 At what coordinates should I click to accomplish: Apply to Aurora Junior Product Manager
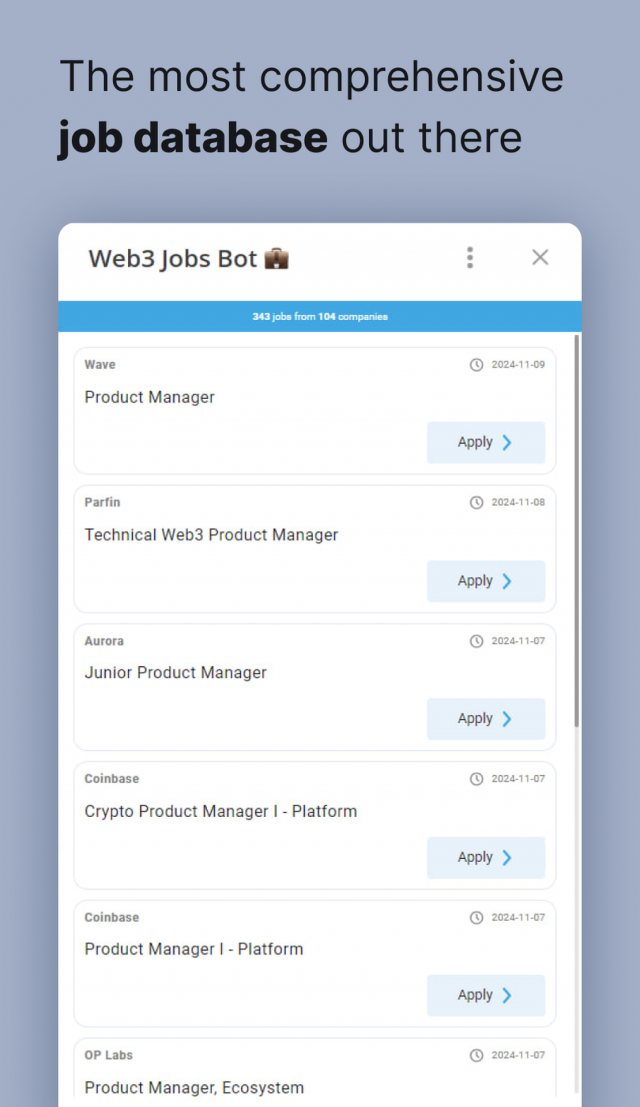click(x=485, y=719)
